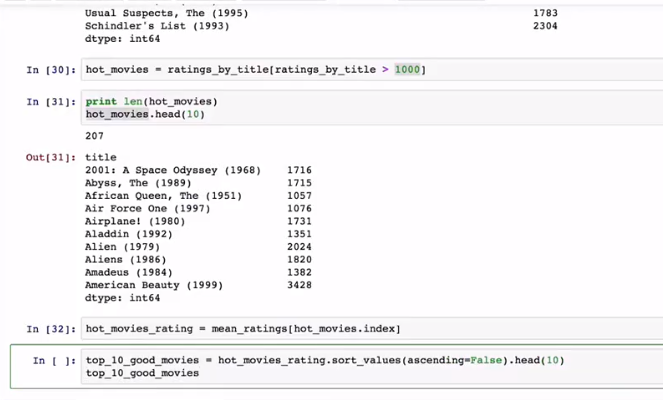Click the count value 1057

click(299, 195)
